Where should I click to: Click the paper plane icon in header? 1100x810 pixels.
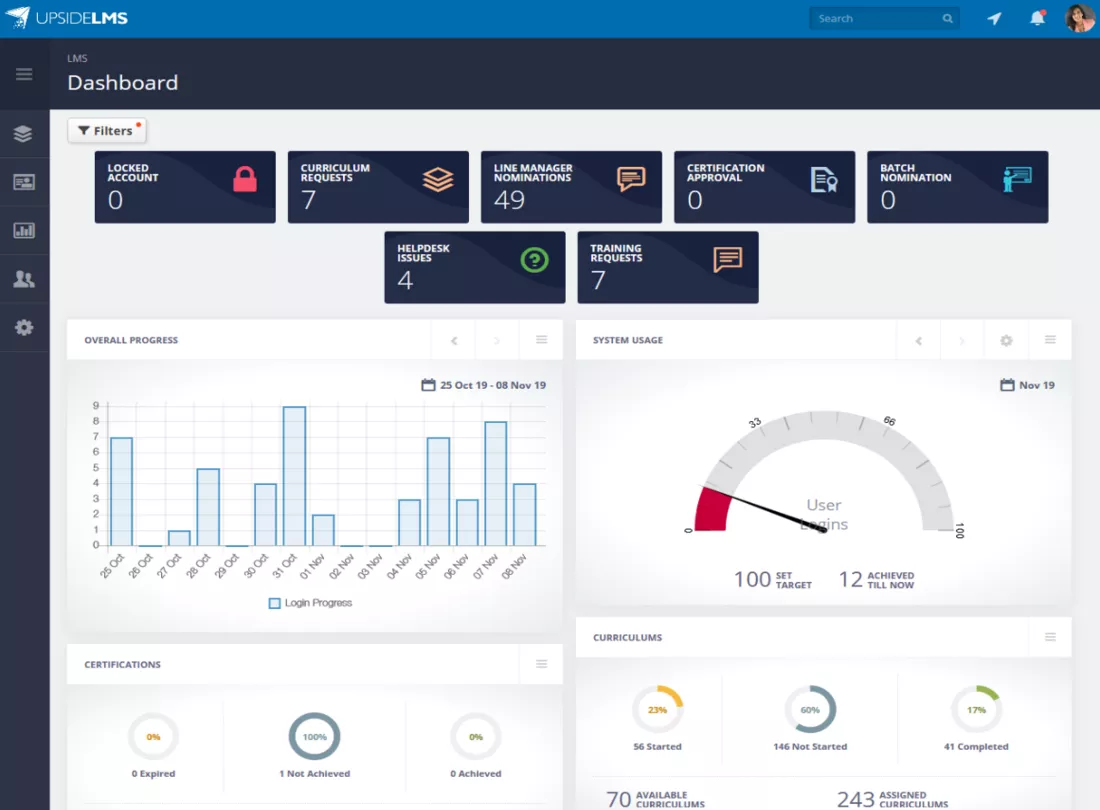[994, 18]
